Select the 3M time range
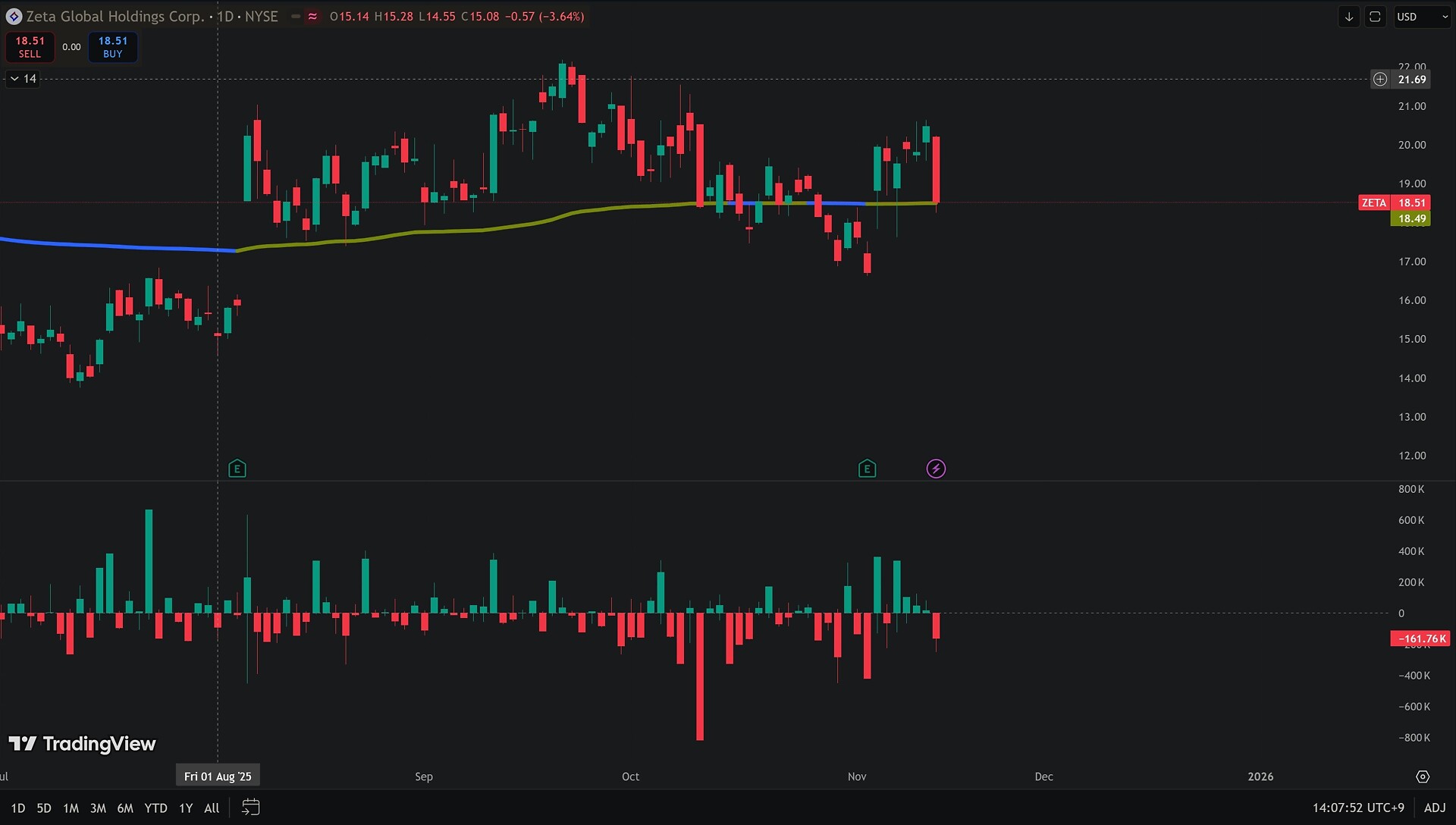The image size is (1456, 825). (x=98, y=808)
